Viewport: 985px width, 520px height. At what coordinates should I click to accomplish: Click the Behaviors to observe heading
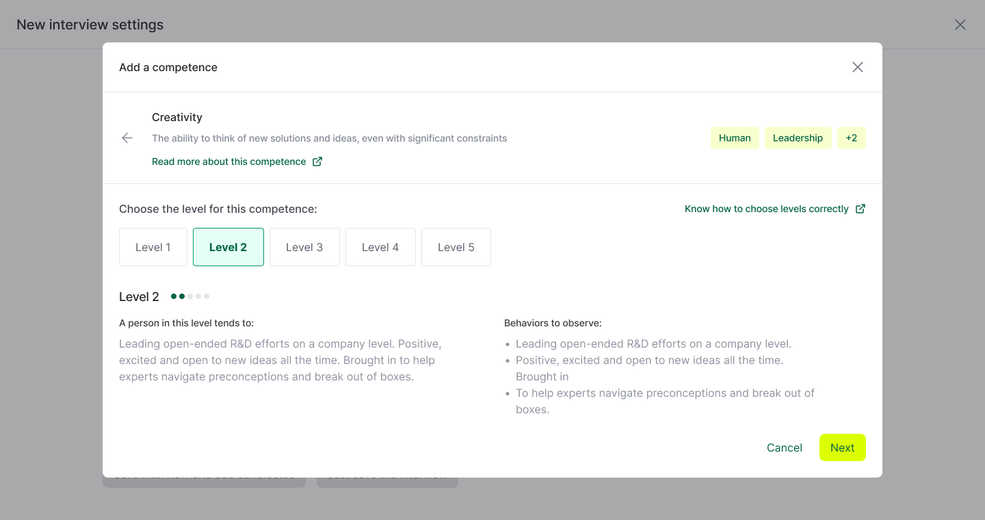point(553,323)
